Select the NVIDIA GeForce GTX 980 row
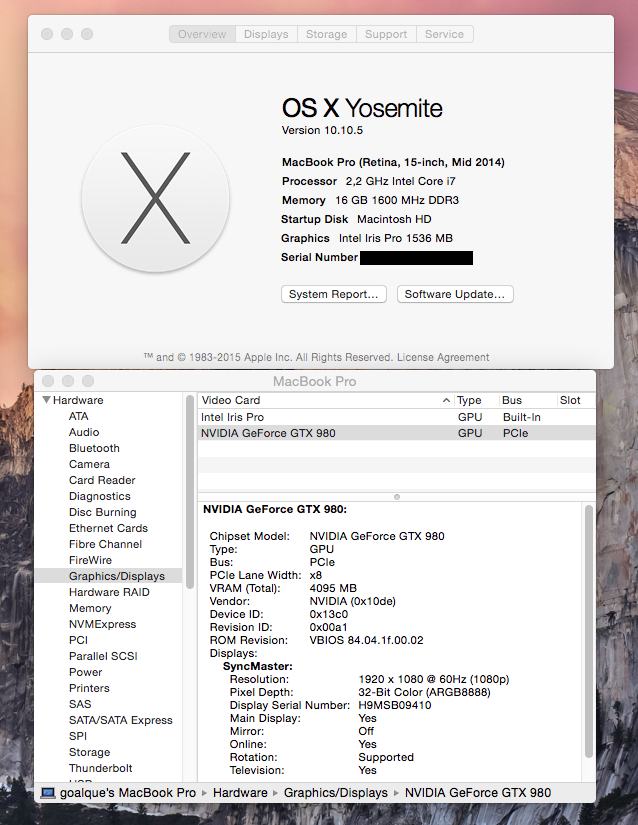This screenshot has height=825, width=638. (397, 433)
